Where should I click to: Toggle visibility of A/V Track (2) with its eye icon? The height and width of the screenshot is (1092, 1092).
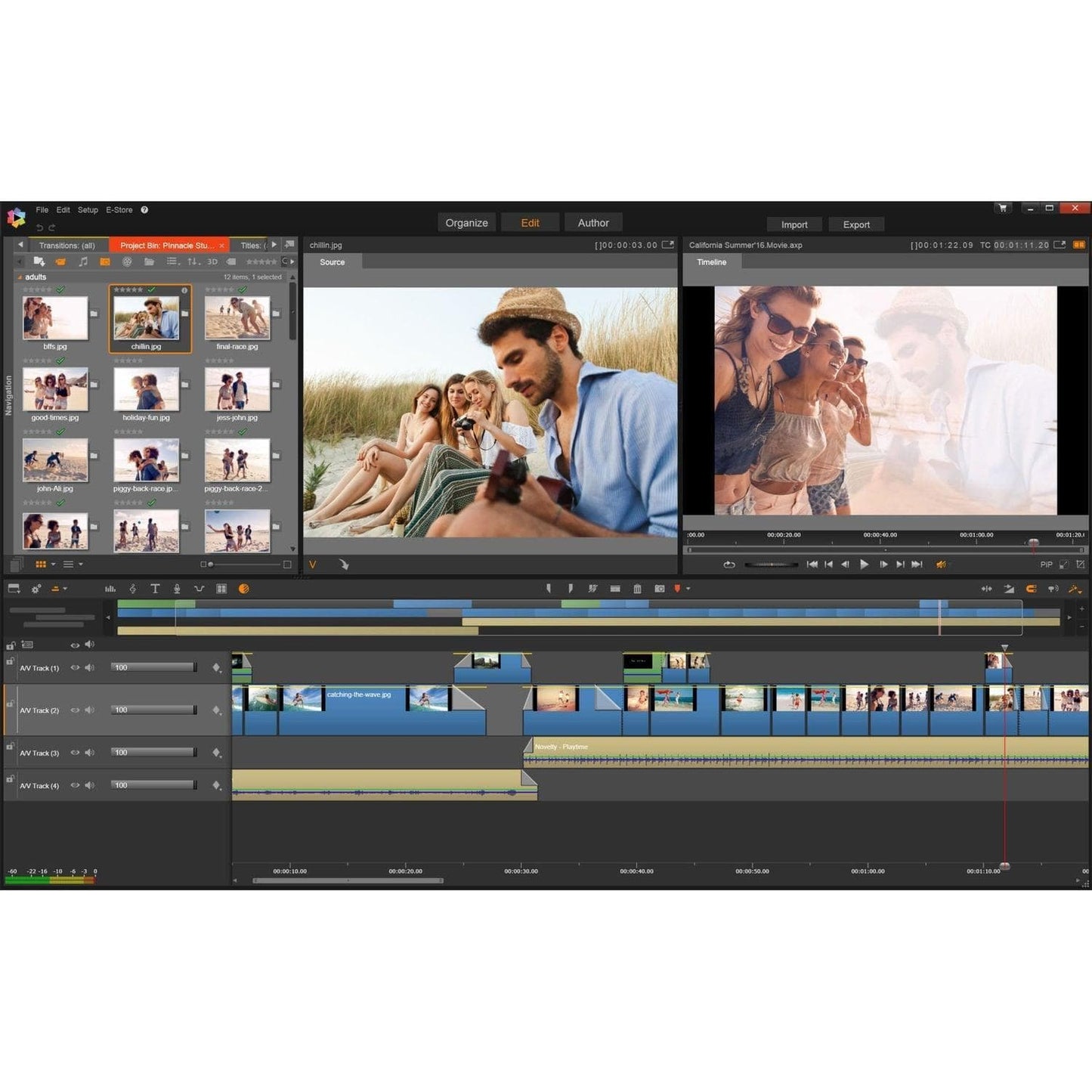(x=76, y=710)
